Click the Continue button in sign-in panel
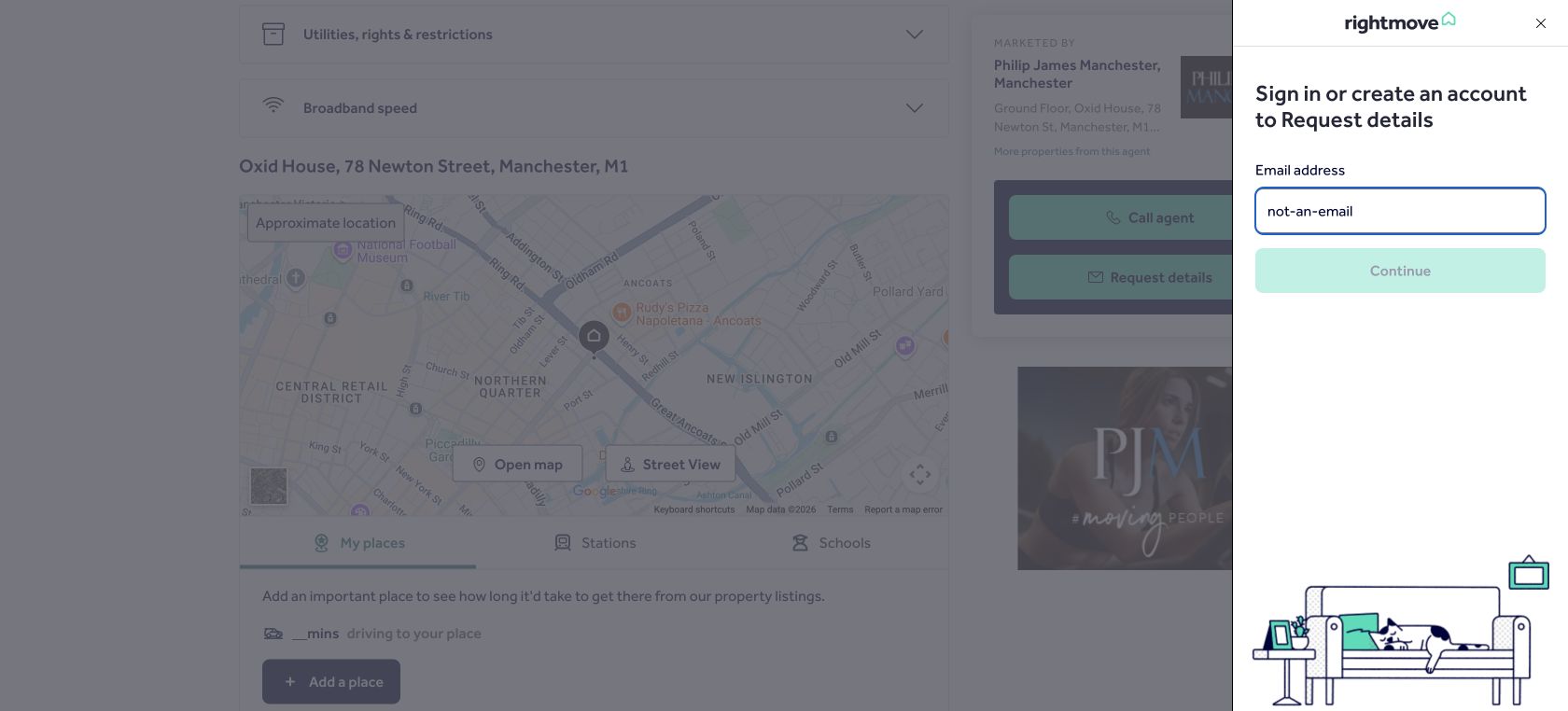The image size is (1568, 711). click(x=1400, y=271)
